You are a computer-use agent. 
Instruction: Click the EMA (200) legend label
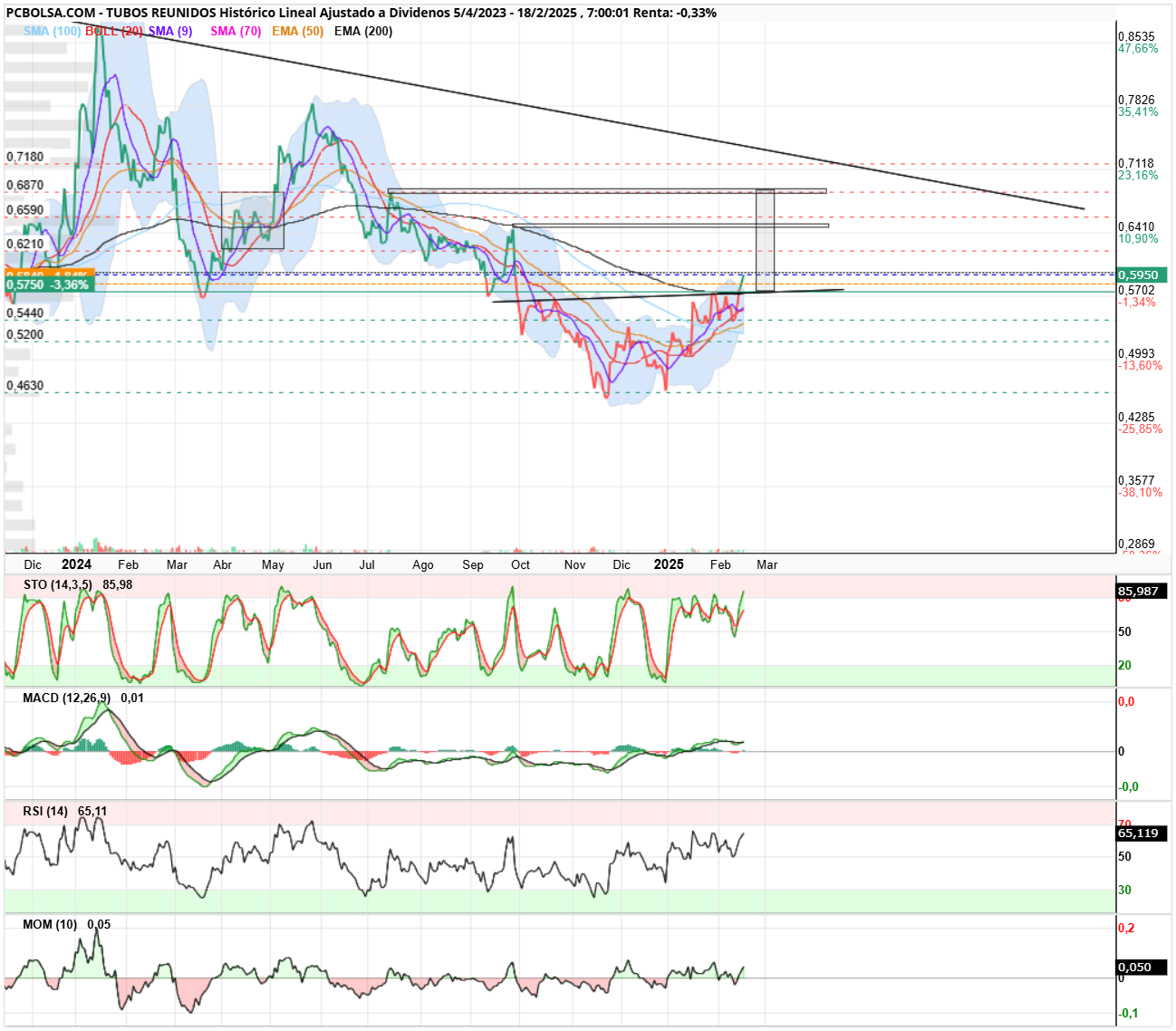click(363, 31)
